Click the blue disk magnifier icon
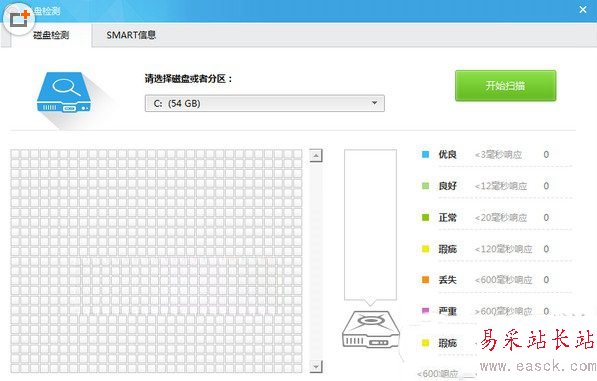 click(x=64, y=92)
